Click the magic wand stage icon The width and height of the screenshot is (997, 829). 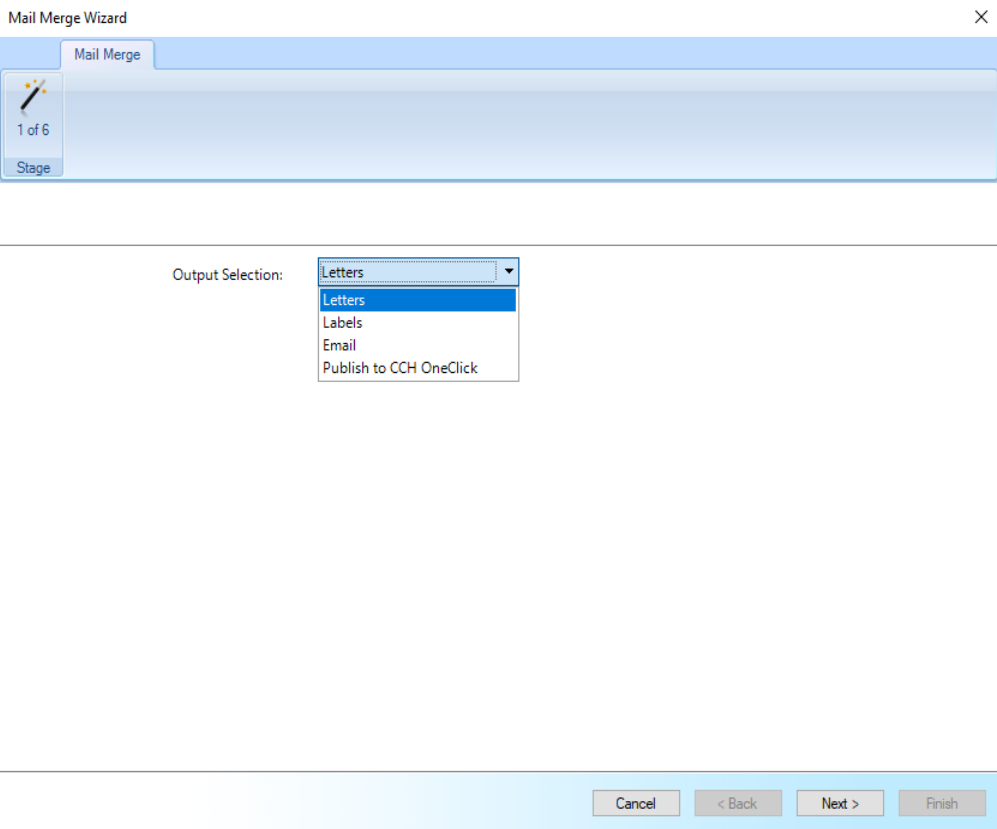[x=33, y=97]
